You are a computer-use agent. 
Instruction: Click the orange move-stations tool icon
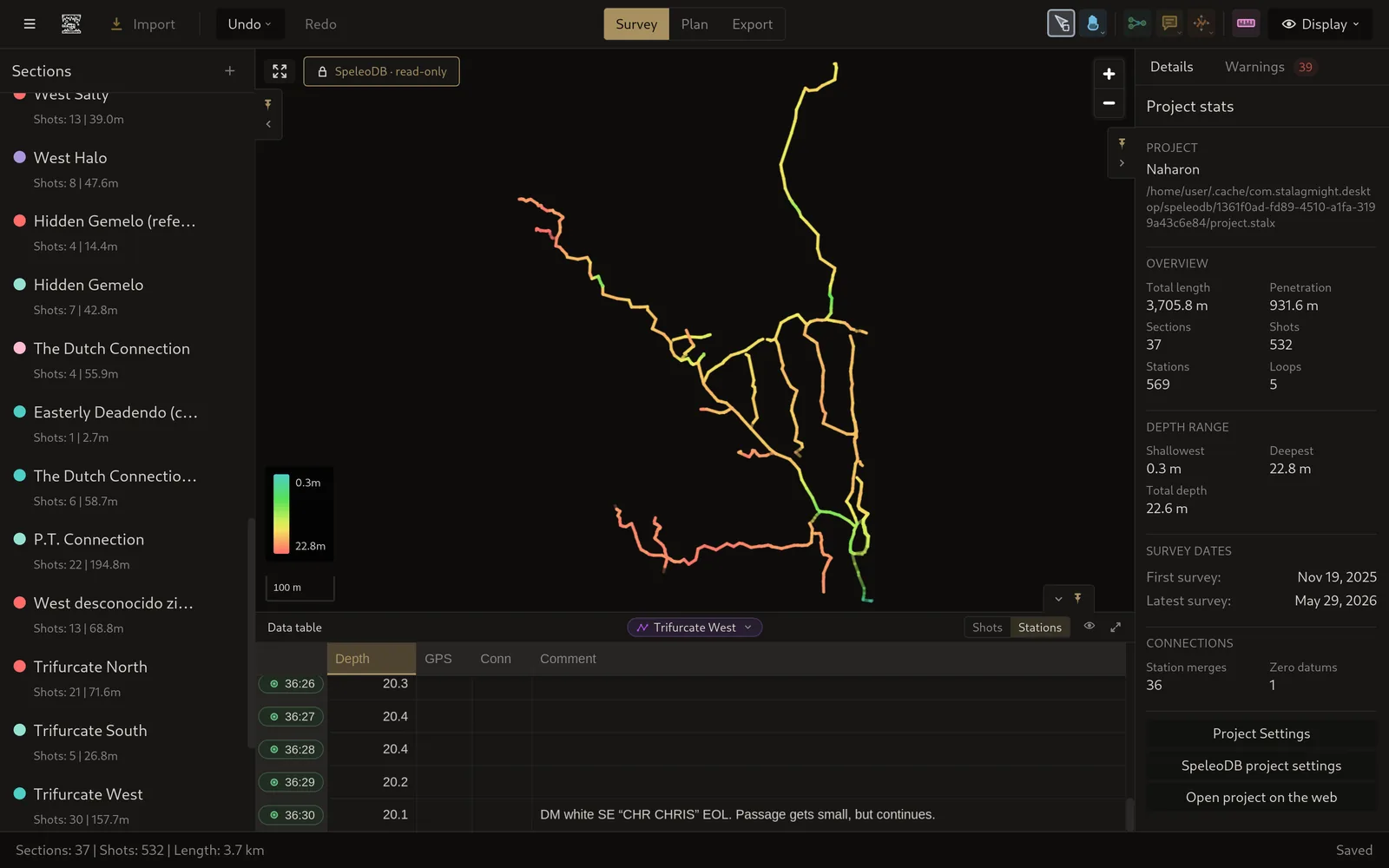1201,23
